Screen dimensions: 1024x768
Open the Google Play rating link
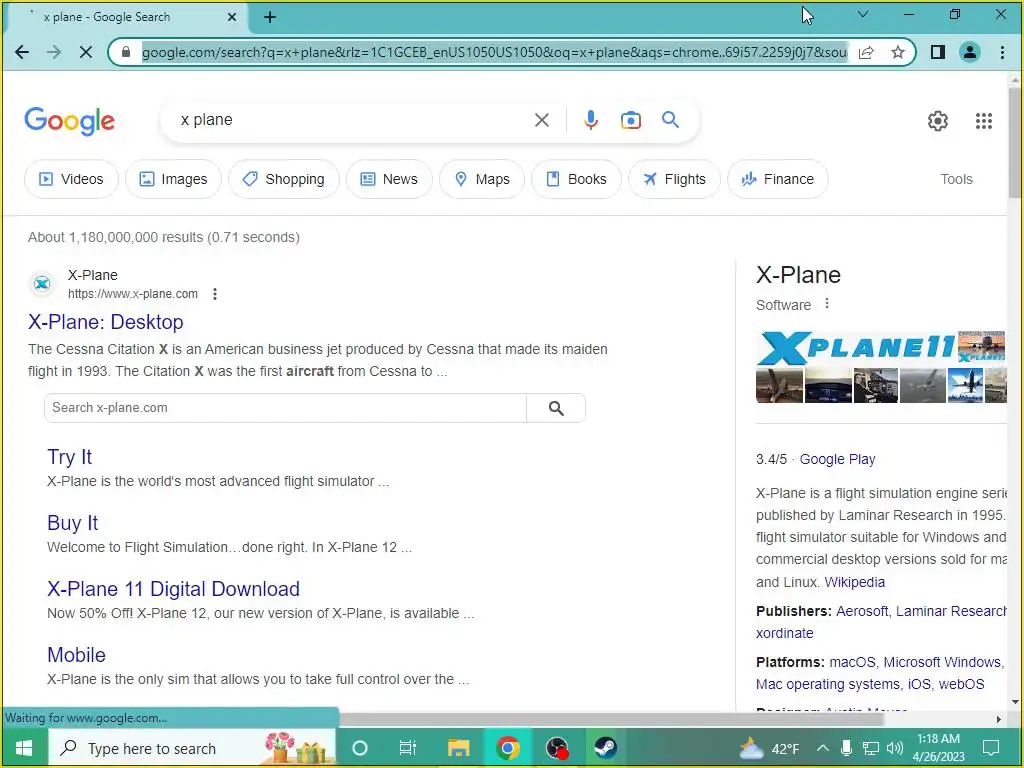click(837, 460)
